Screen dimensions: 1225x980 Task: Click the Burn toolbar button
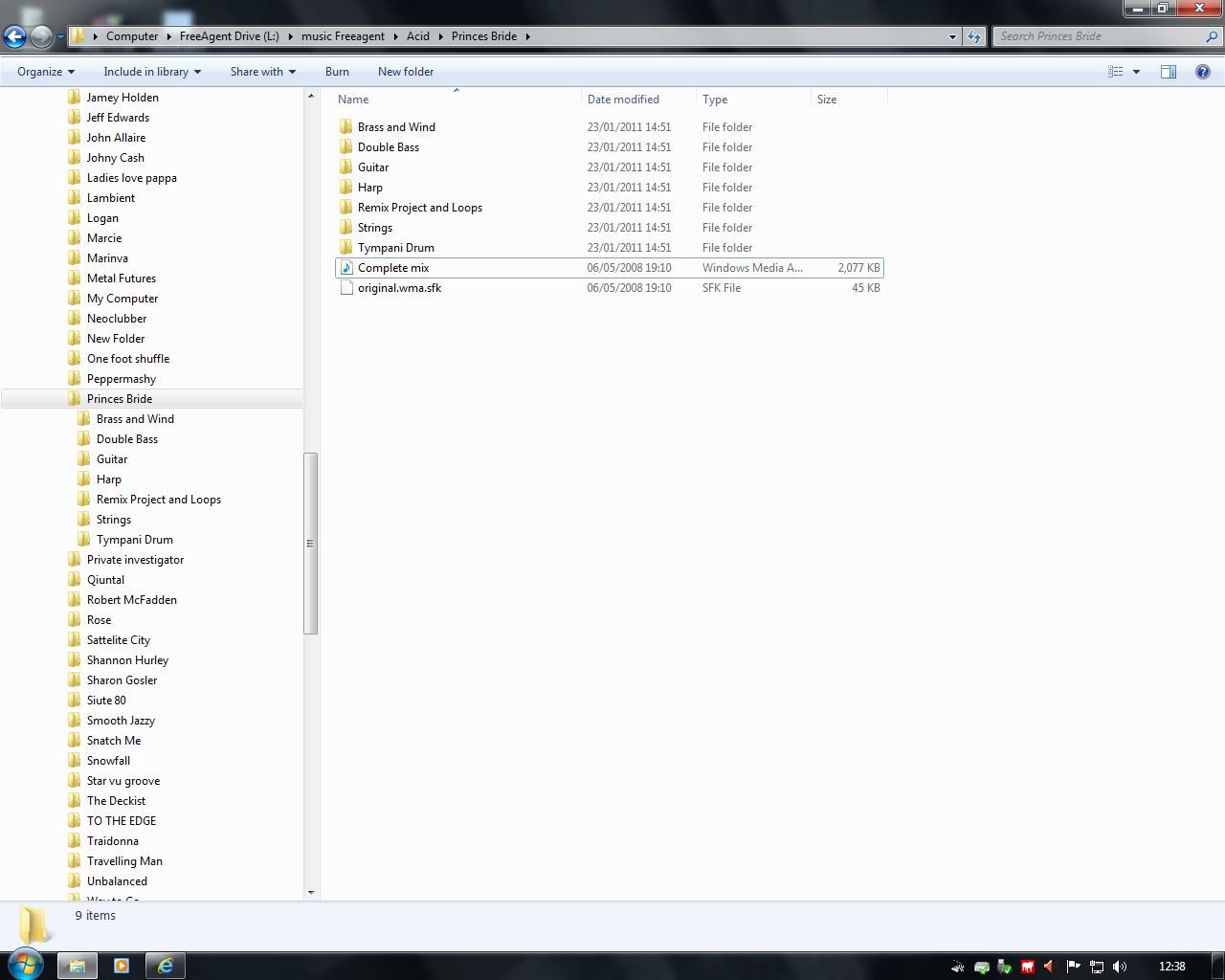point(337,72)
